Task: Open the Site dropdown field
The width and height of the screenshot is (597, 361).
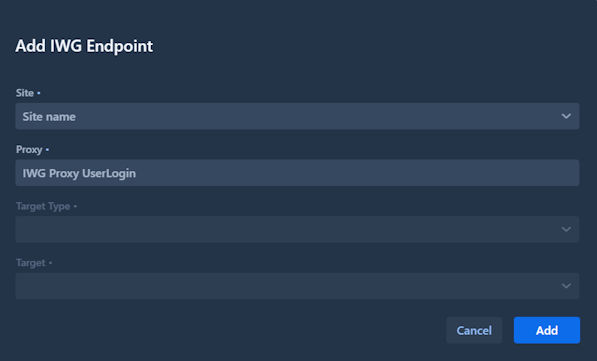Action: coord(297,116)
